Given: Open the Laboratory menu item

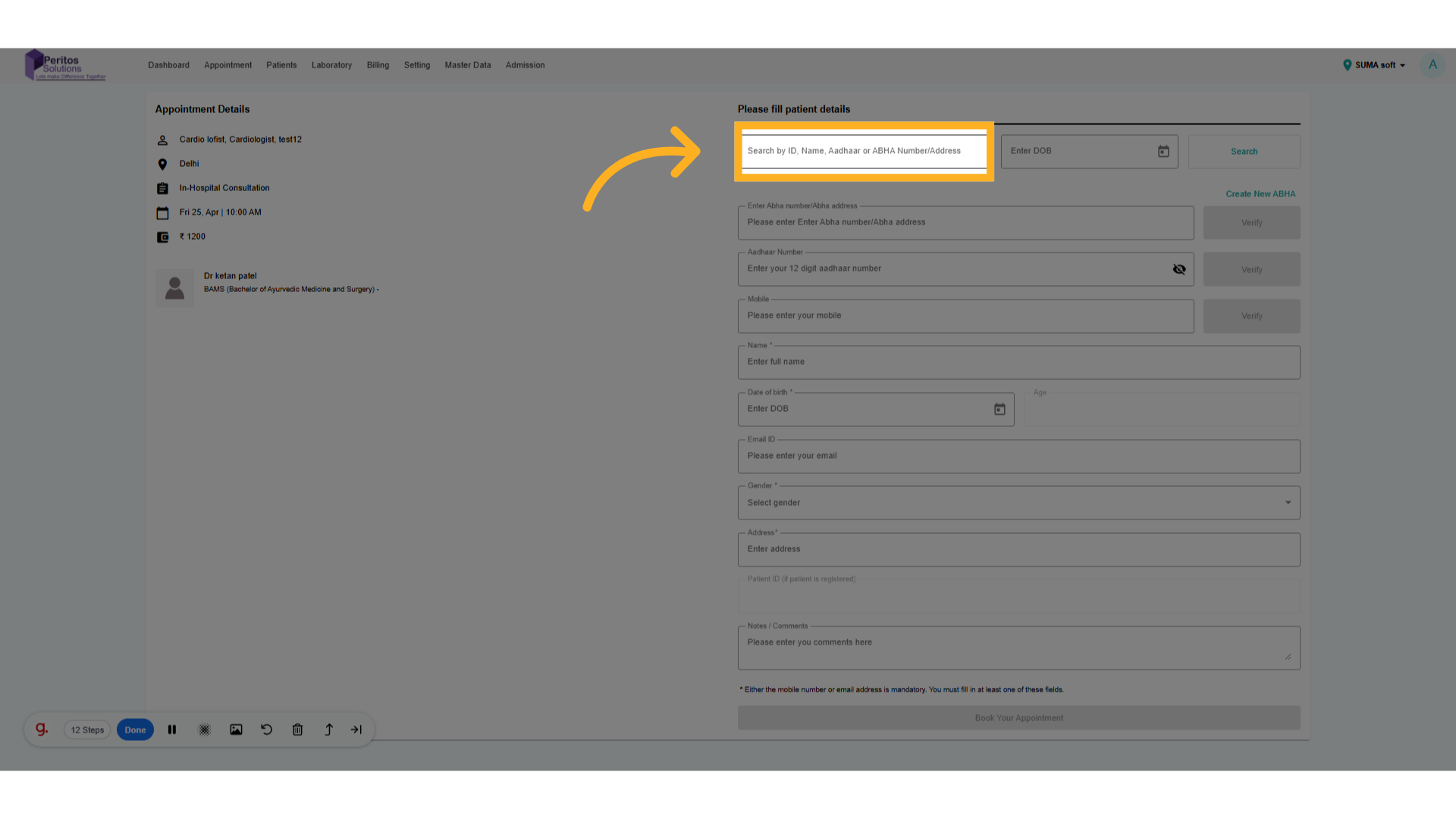Looking at the screenshot, I should click(331, 65).
